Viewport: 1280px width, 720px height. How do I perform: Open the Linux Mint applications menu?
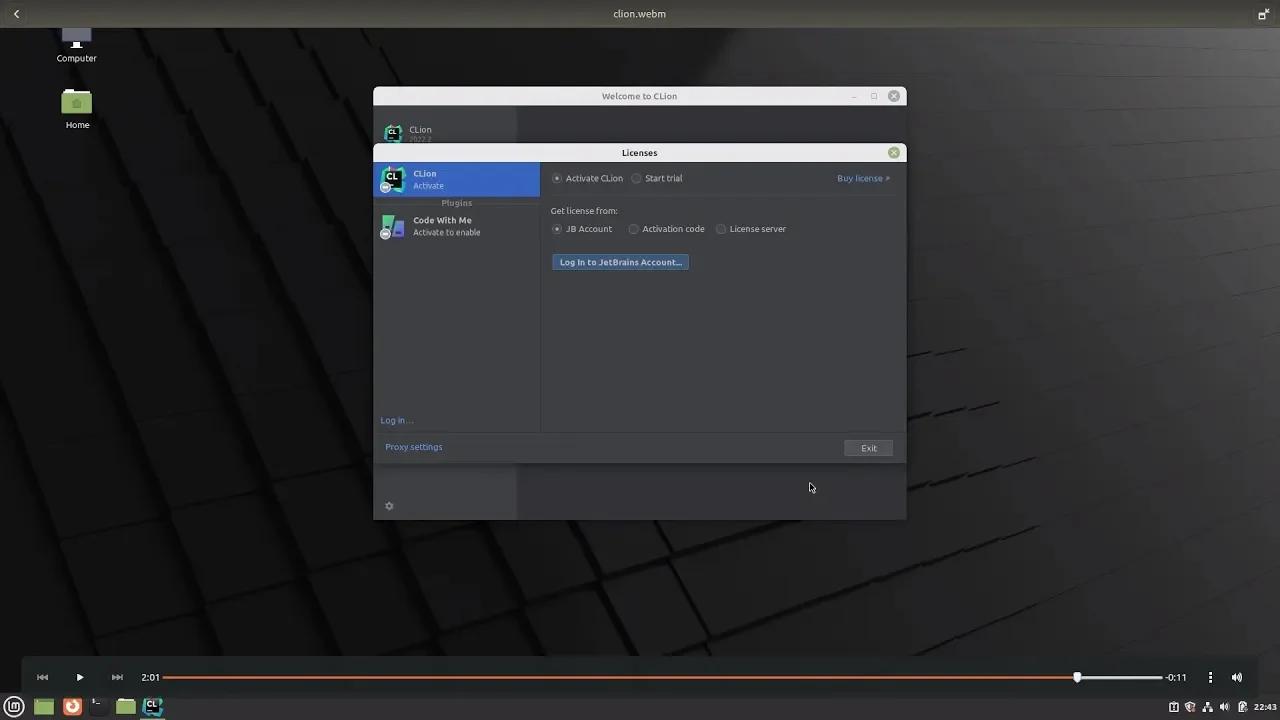[x=13, y=706]
